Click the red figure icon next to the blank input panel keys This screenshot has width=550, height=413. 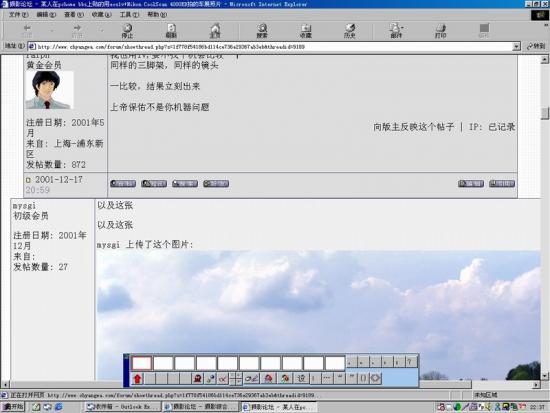197,379
